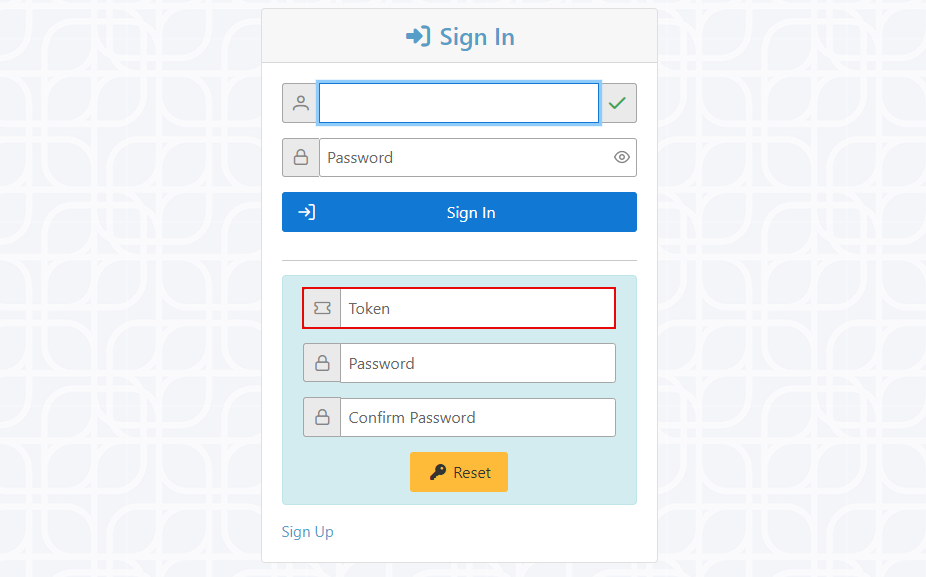Click lock icon next to Confirm Password
The height and width of the screenshot is (577, 926).
(x=322, y=418)
